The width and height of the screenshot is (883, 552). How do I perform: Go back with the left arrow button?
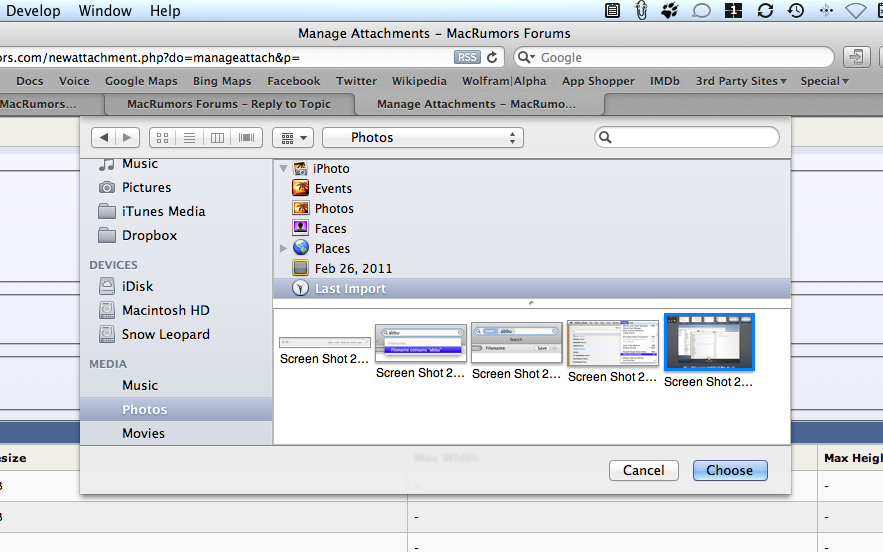pyautogui.click(x=104, y=137)
